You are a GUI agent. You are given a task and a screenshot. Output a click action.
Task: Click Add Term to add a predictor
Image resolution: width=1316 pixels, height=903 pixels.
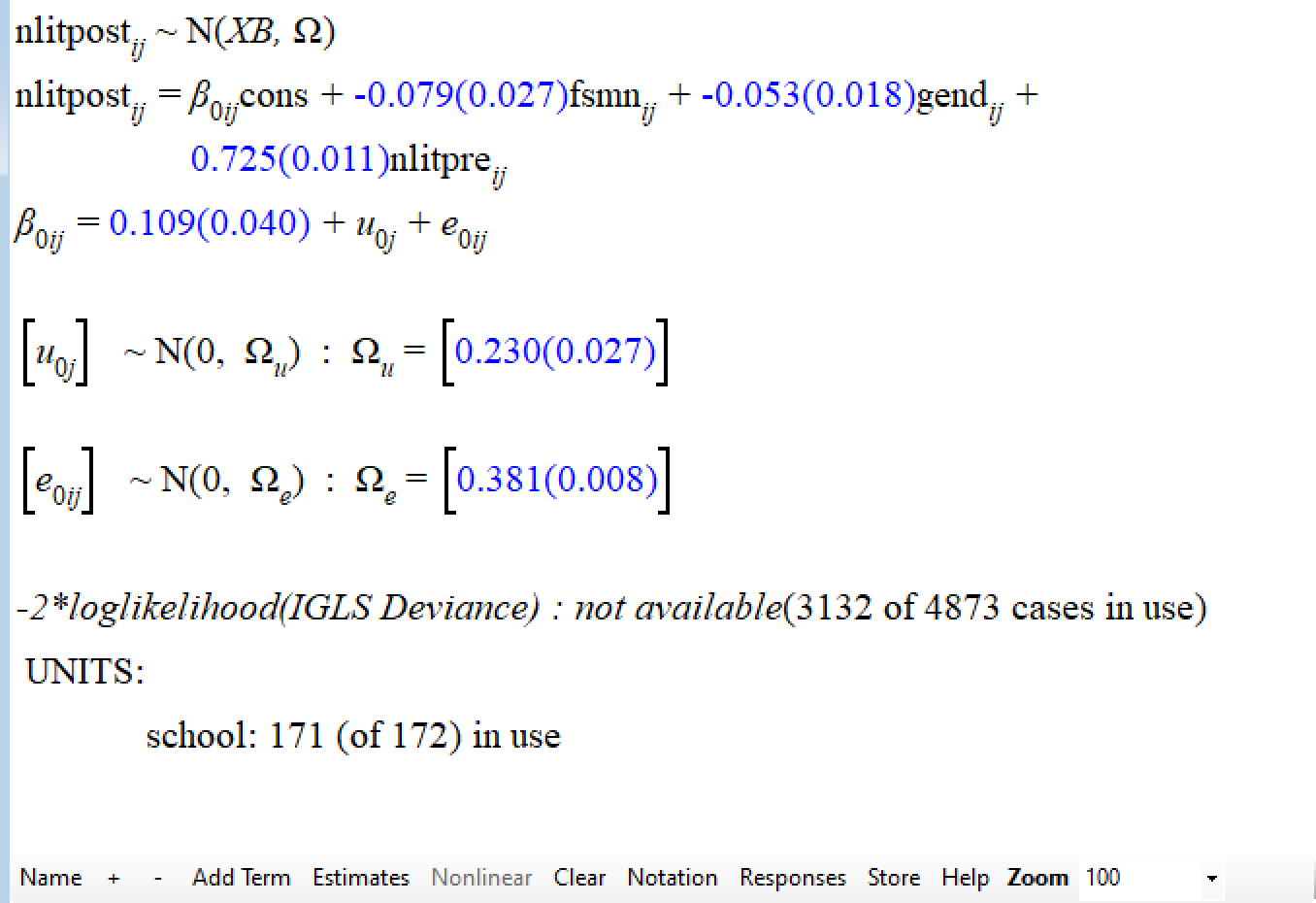coord(241,878)
